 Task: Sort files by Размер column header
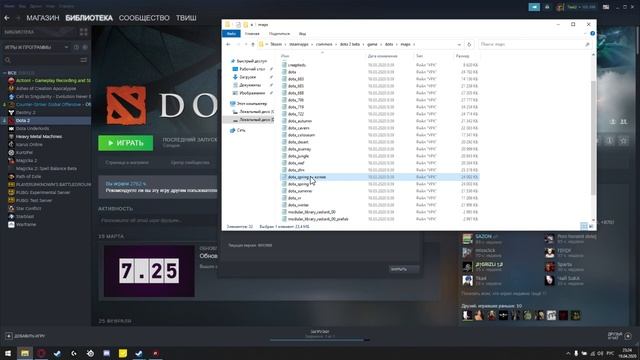pyautogui.click(x=462, y=56)
